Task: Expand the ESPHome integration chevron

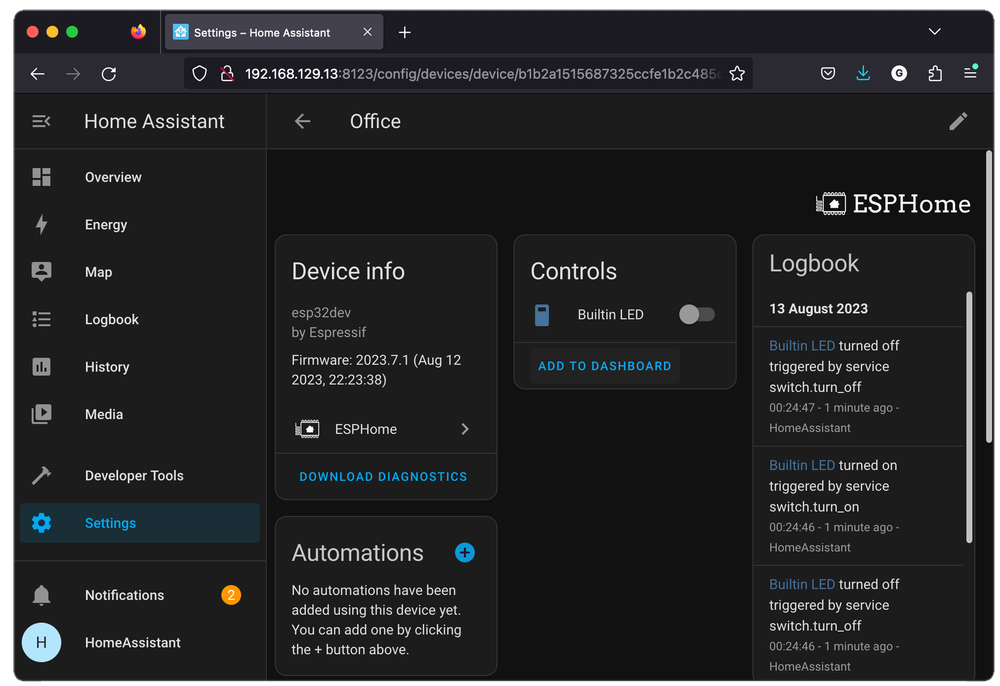Action: tap(465, 429)
